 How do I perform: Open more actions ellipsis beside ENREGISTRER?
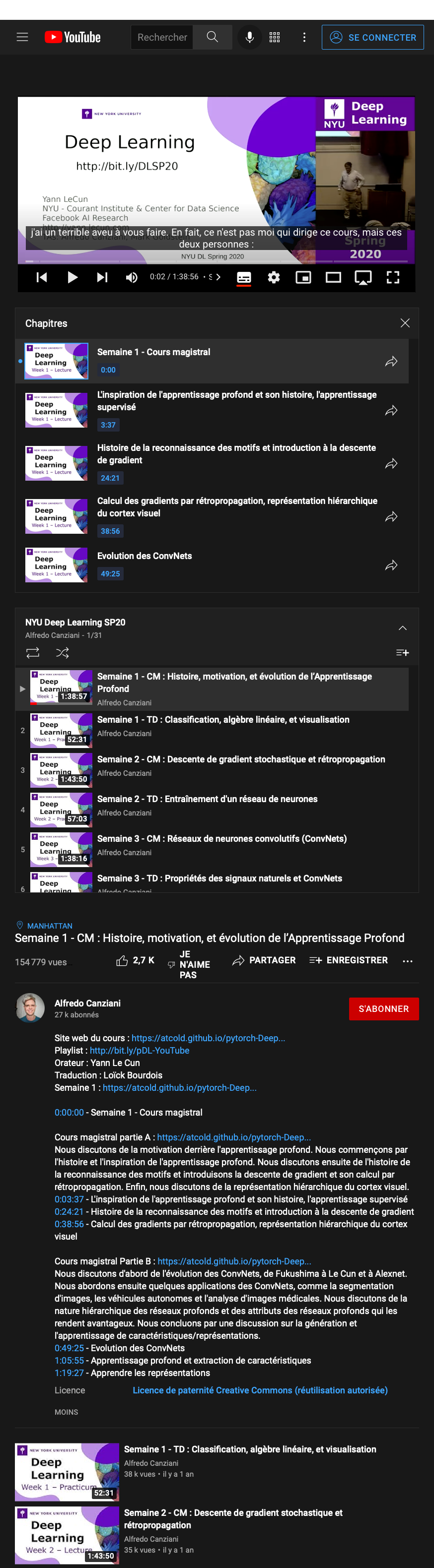tap(408, 961)
